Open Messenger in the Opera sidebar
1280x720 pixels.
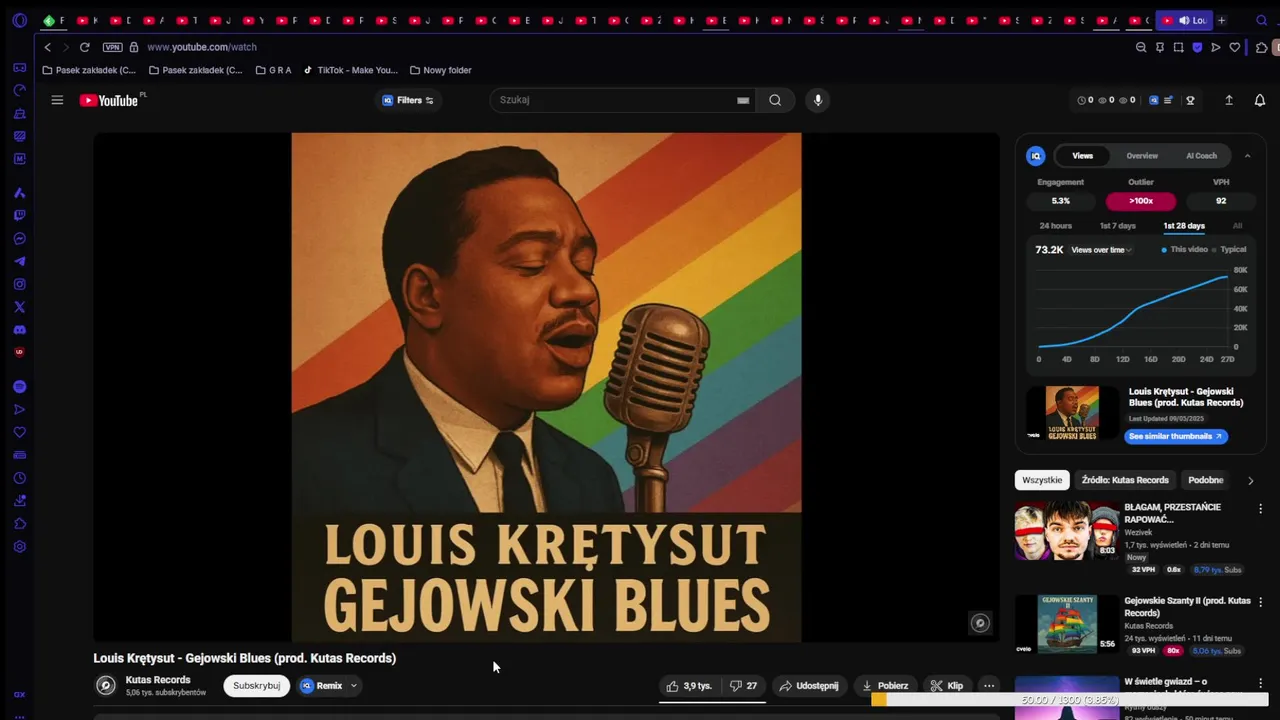[19, 239]
